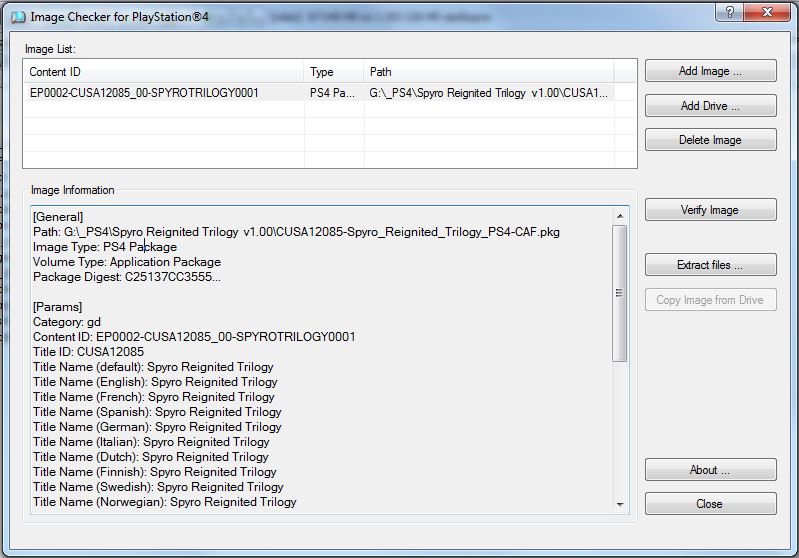Screen dimensions: 799x558
Task: Click the G:\_PS4\Spyro Reignited Trilogy path cell
Action: (x=488, y=93)
